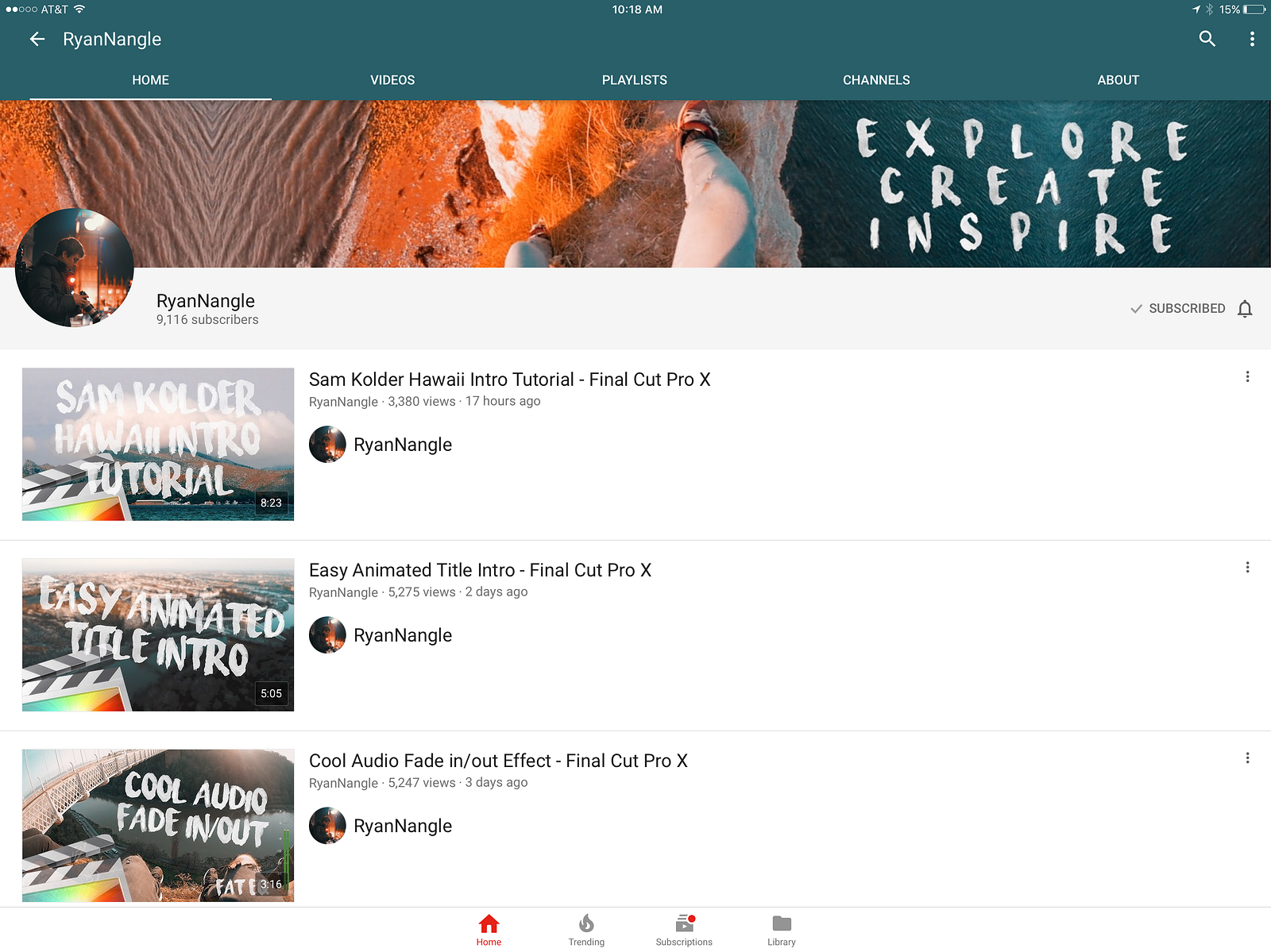Tap the RyanNangle title in top bar
Screen dimensions: 1271x952
pyautogui.click(x=112, y=39)
